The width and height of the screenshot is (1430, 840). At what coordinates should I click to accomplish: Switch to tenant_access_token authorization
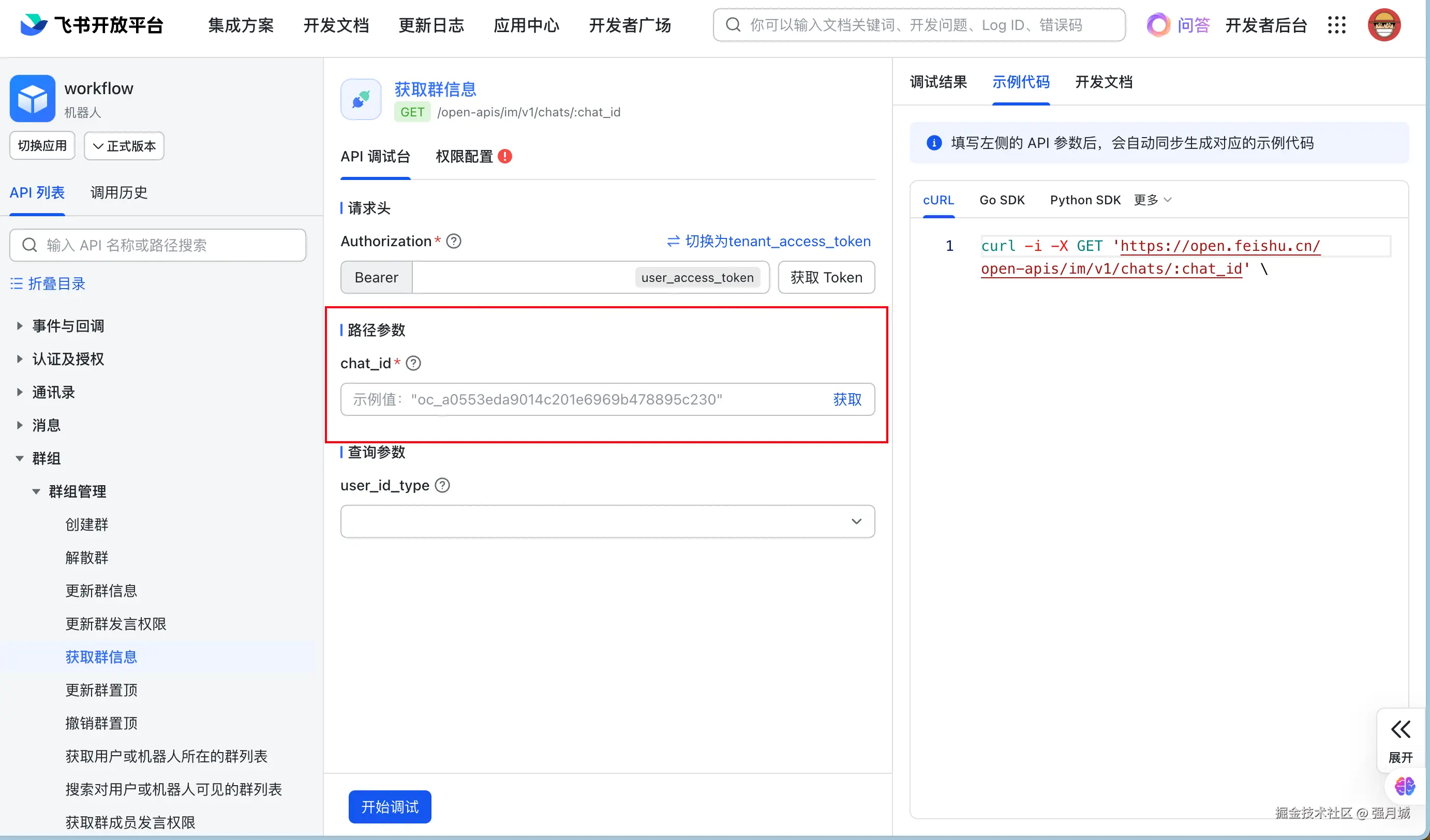[x=768, y=242]
